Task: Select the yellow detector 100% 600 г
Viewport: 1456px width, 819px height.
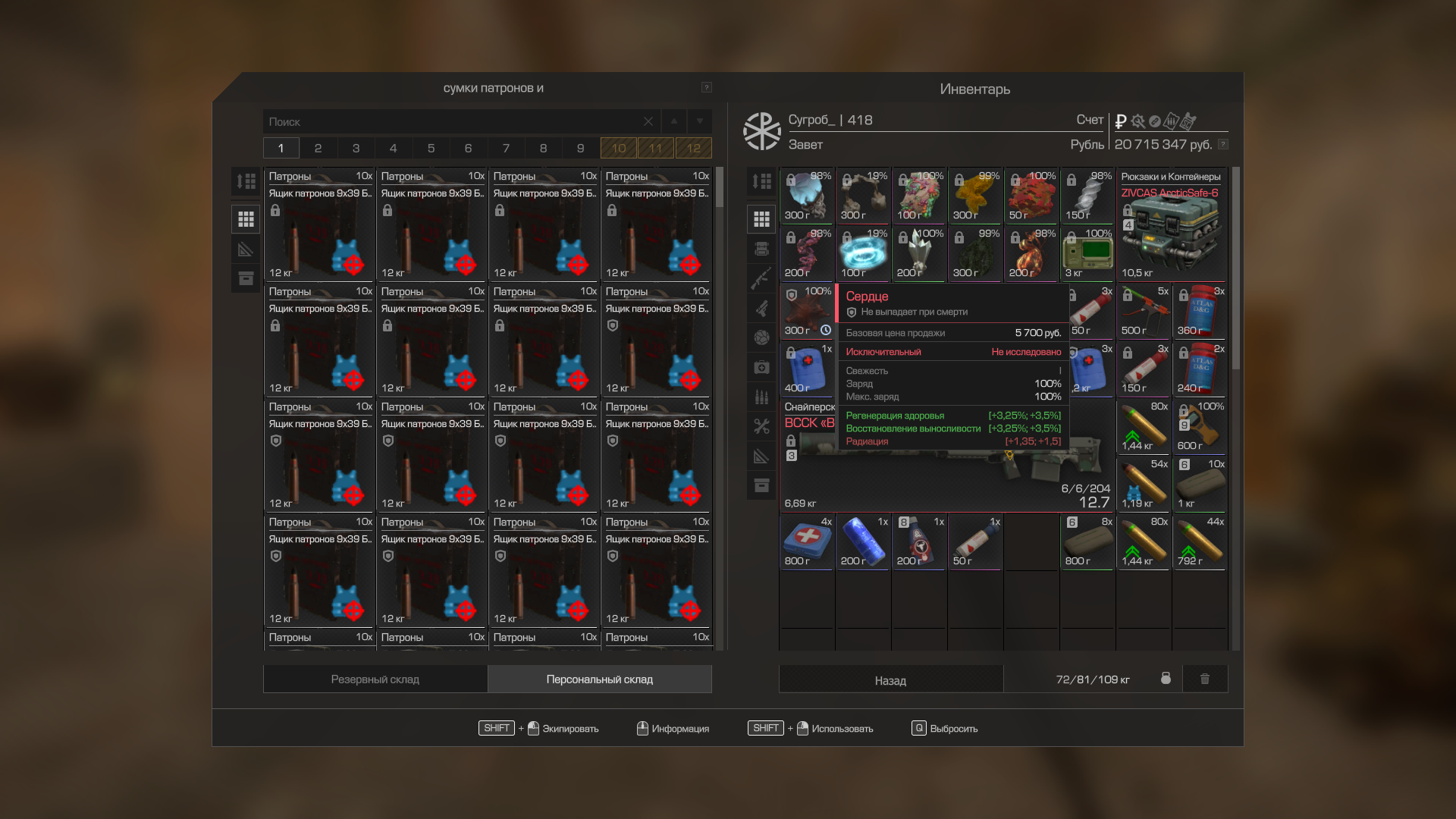Action: point(1200,426)
